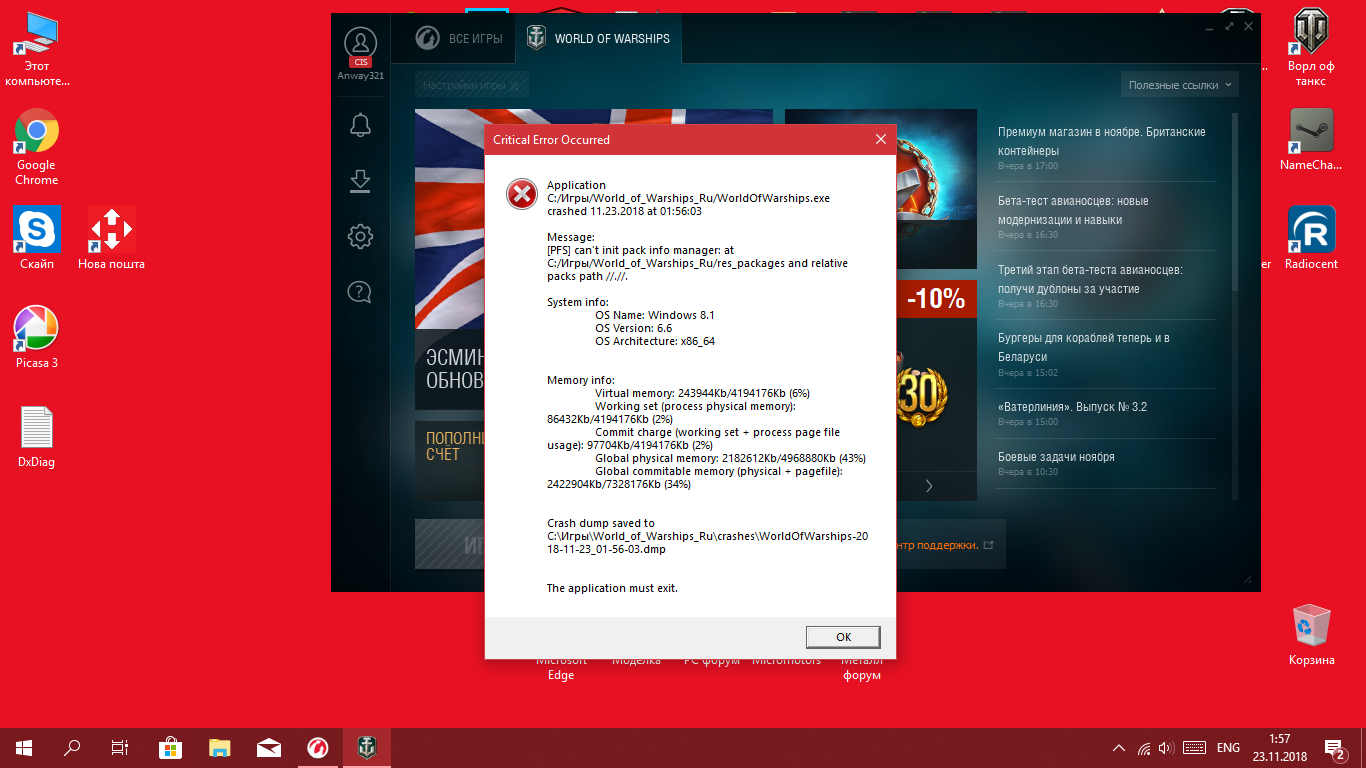
Task: Open Task View on taskbar
Action: [120, 747]
